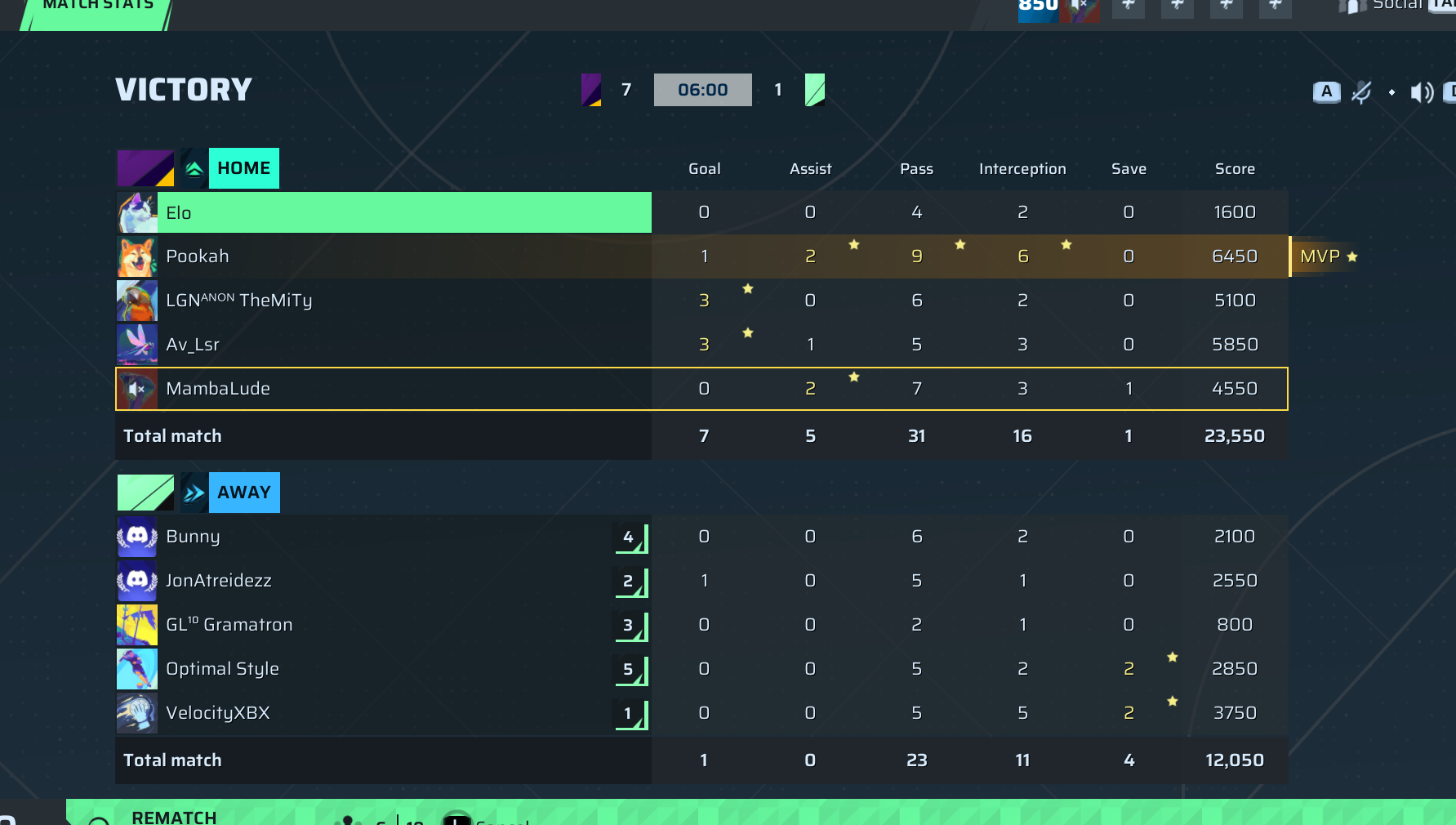Click VelocityXBX's rank 1 badge
This screenshot has width=1456, height=825.
pyautogui.click(x=630, y=714)
